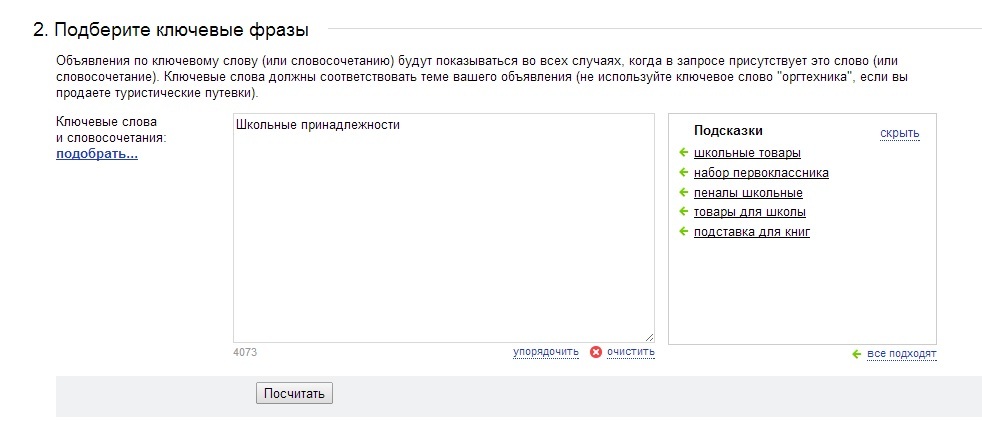Click the label Ключевые слова и словосочетания
This screenshot has height=441, width=982.
coord(111,130)
